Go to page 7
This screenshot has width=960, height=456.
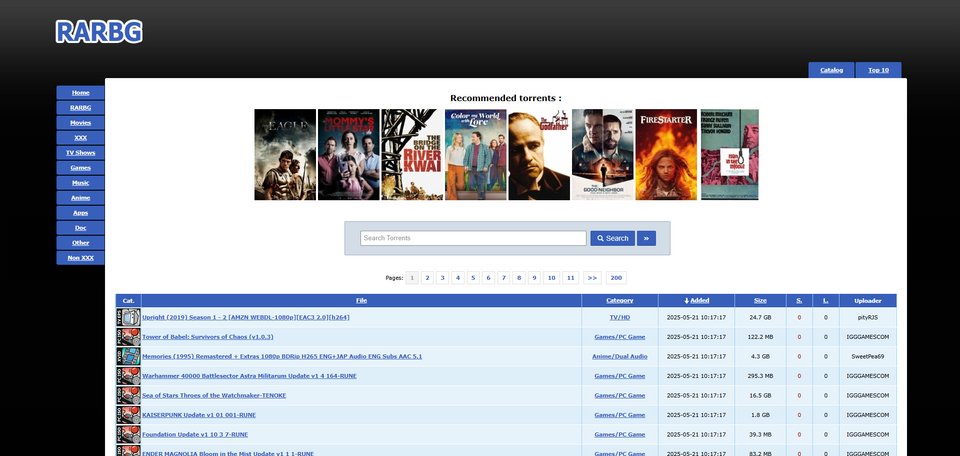(503, 278)
